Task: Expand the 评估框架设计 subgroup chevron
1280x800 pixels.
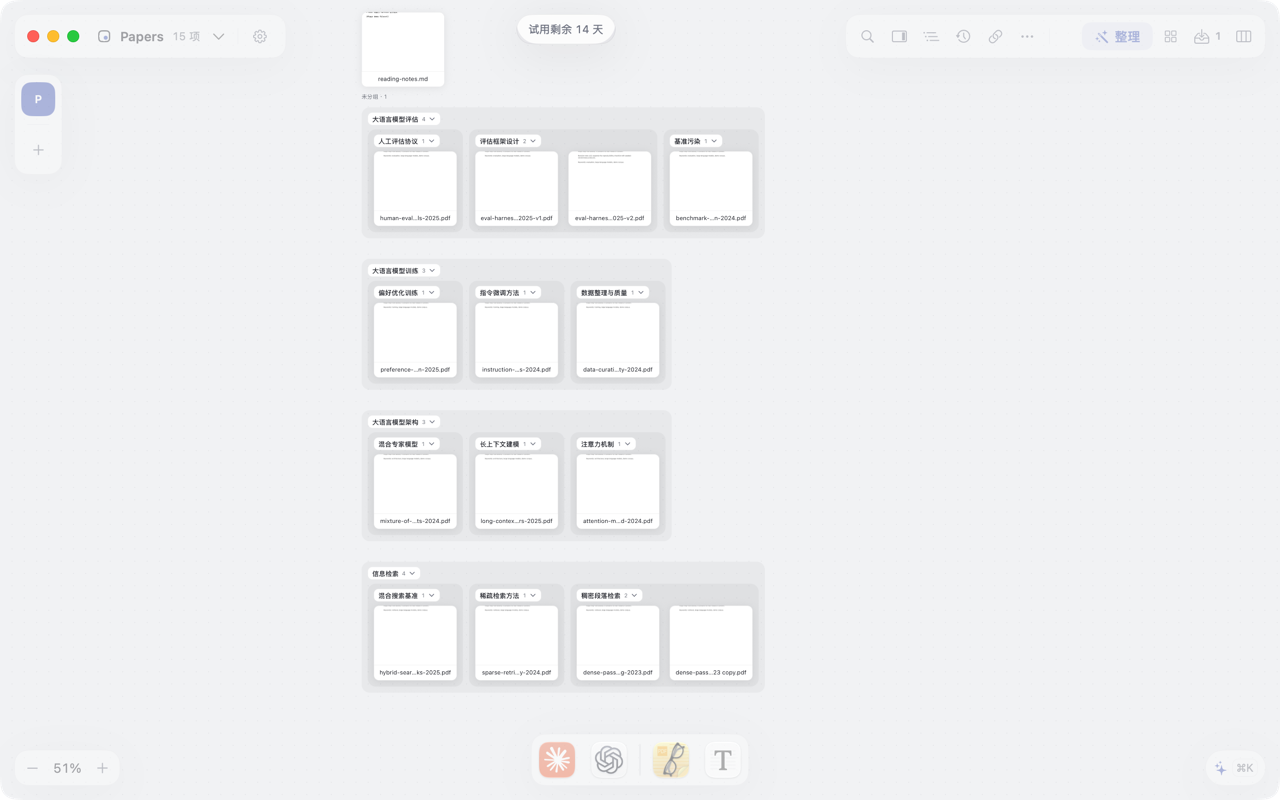Action: (533, 141)
